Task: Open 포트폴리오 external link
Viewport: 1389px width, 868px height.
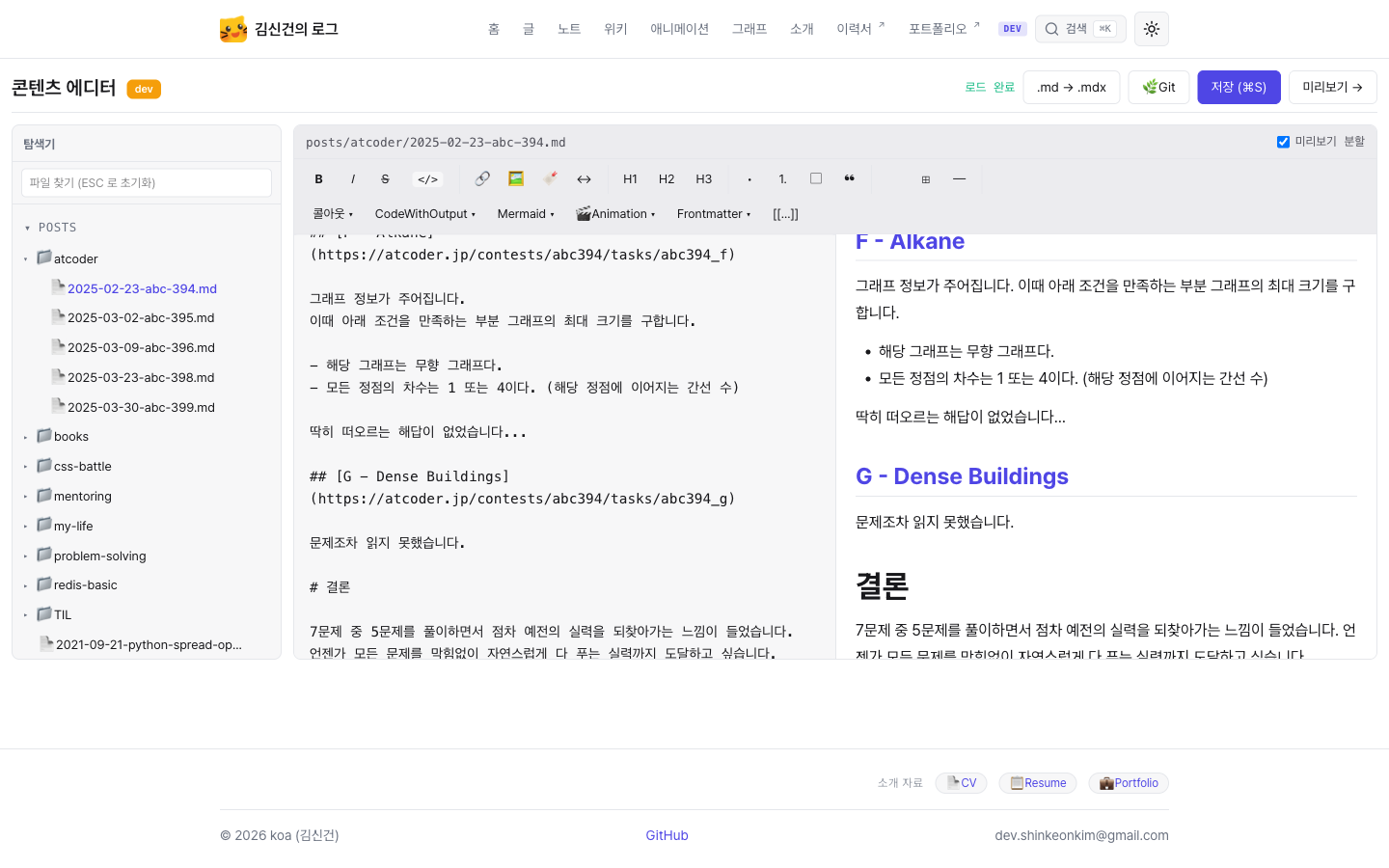Action: (943, 29)
